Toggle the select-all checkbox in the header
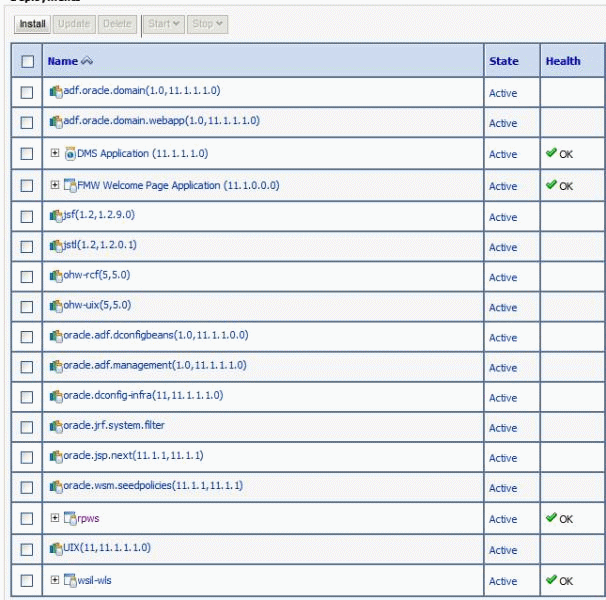This screenshot has height=600, width=606. 27,61
